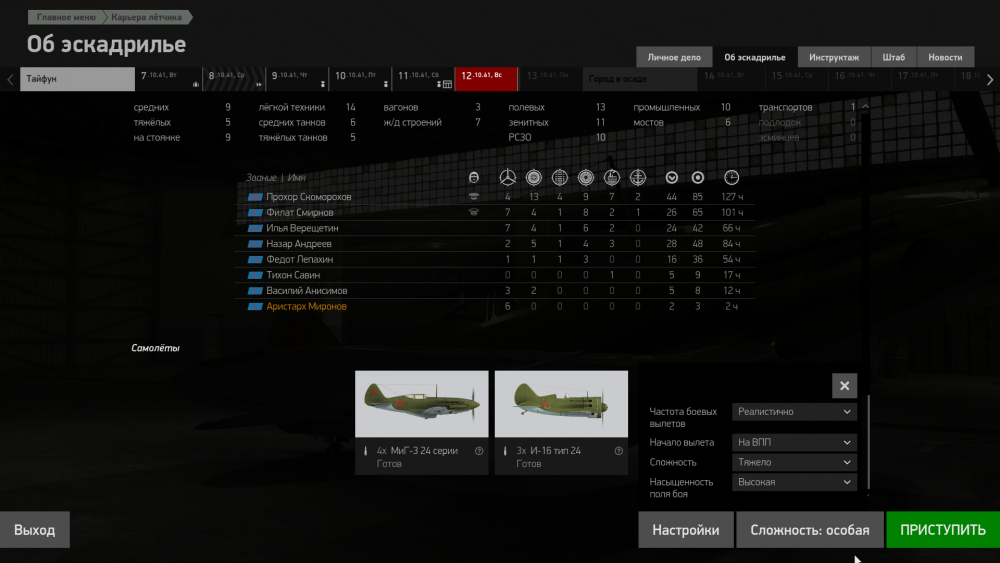Select highlighted pilot Аристарх Миронов
The width and height of the screenshot is (1000, 563).
pos(494,306)
